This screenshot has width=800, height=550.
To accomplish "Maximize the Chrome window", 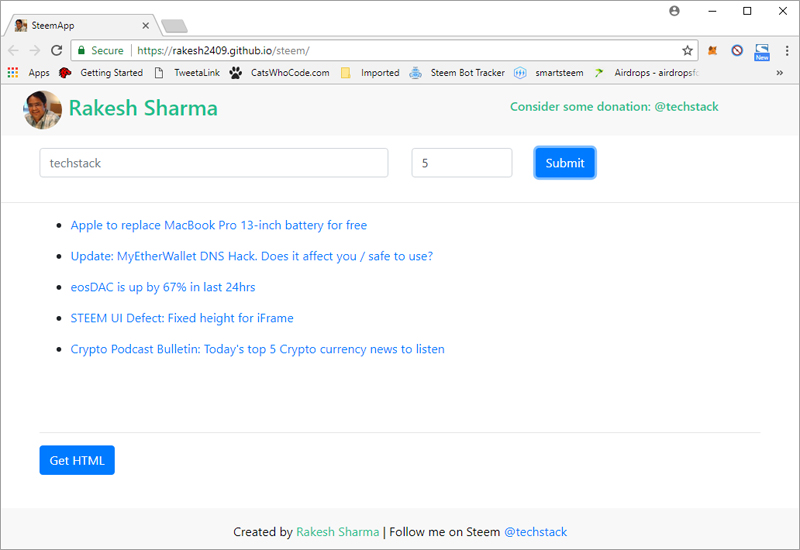I will pos(747,11).
